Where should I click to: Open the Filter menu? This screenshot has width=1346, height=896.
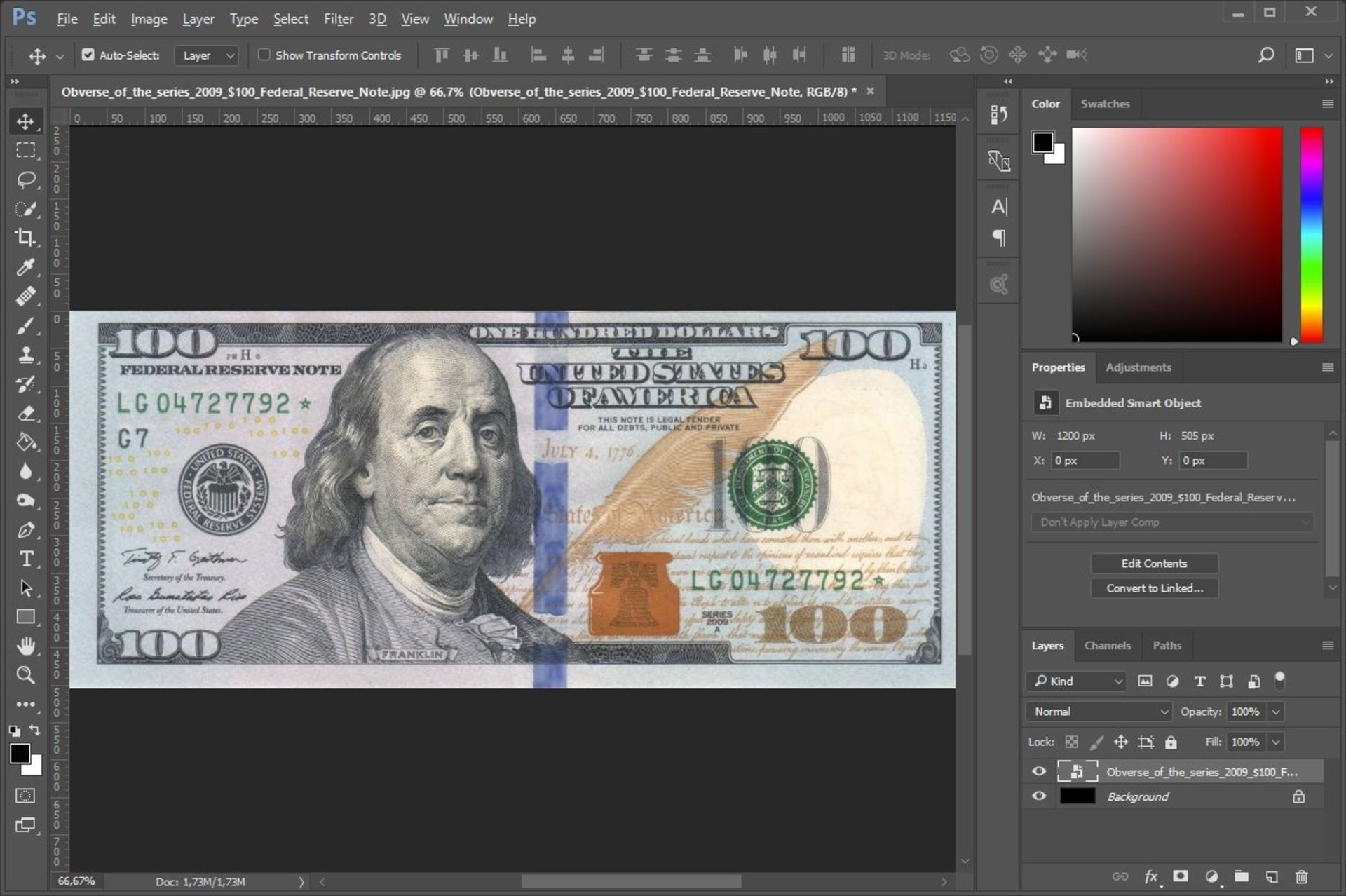click(338, 19)
